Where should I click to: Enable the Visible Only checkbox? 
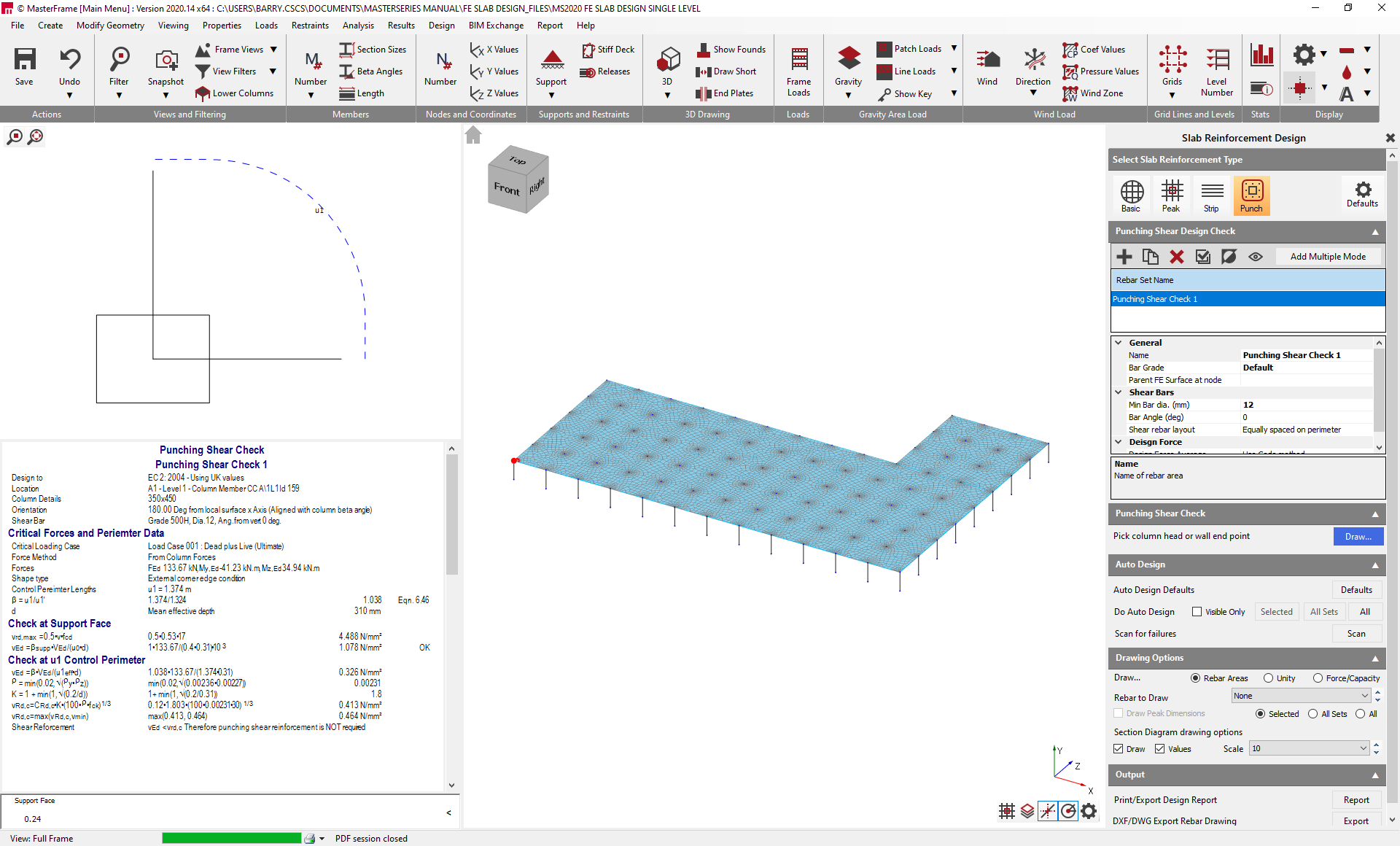tap(1197, 612)
